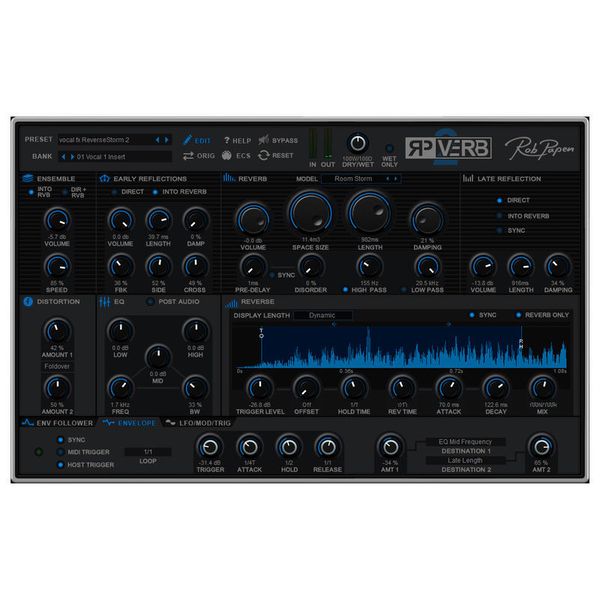Toggle Envelope MIDI Trigger
Viewport: 600px width, 600px height.
[60, 452]
